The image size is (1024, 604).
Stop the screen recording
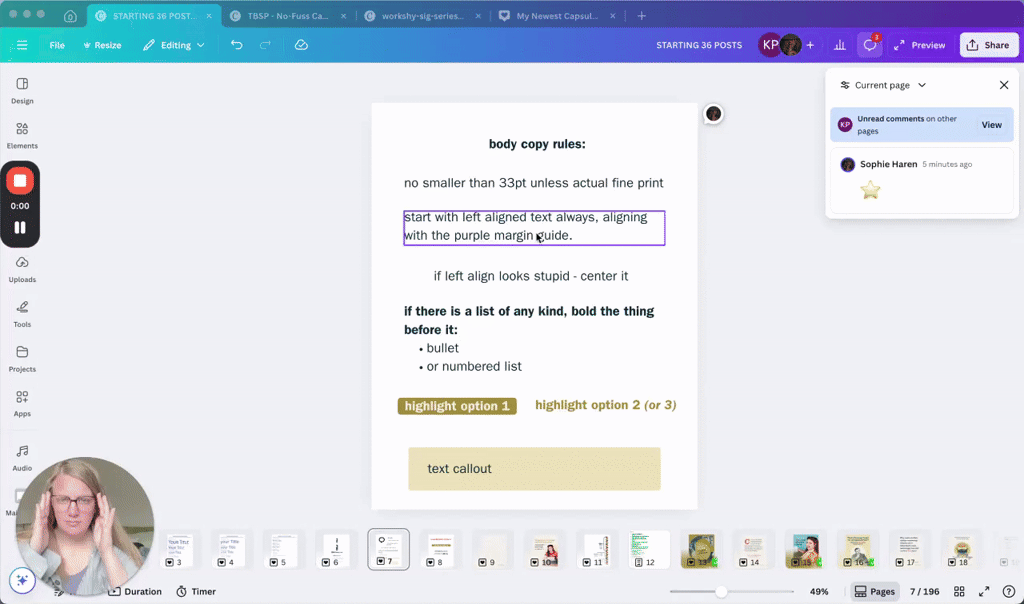[20, 181]
